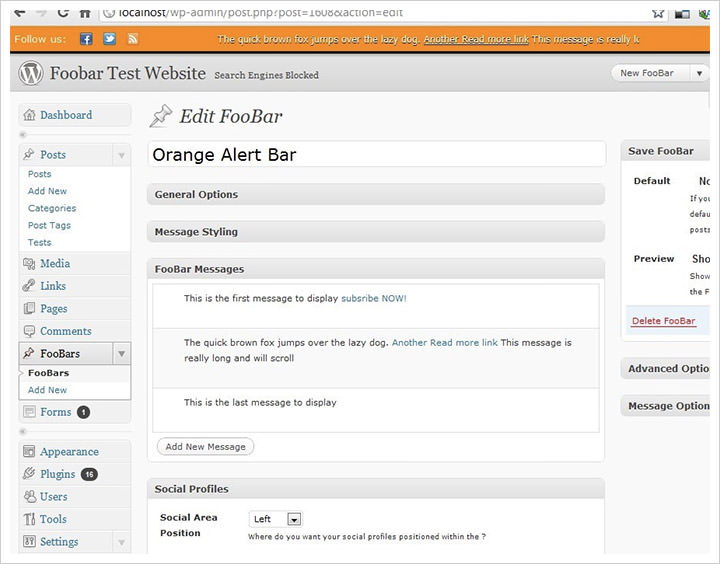This screenshot has width=720, height=564.
Task: Select the last message to display row
Action: (x=376, y=410)
